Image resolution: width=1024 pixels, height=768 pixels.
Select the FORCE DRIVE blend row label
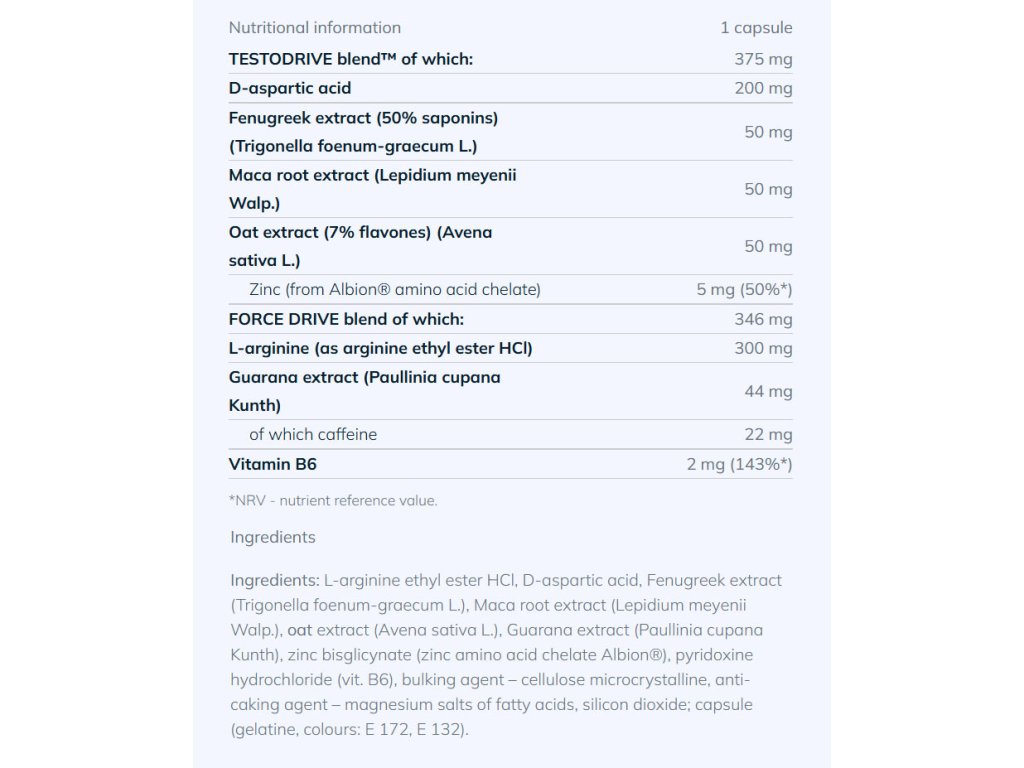(x=346, y=319)
